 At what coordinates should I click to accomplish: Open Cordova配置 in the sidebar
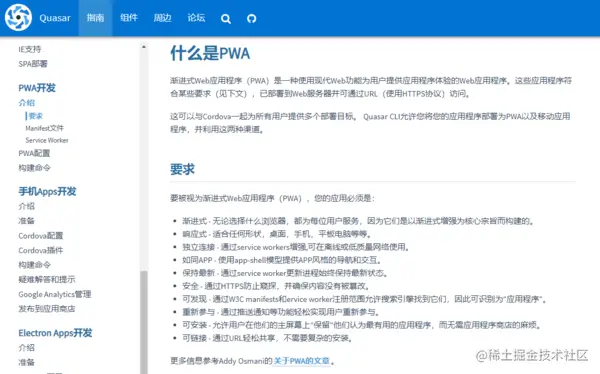click(x=41, y=235)
